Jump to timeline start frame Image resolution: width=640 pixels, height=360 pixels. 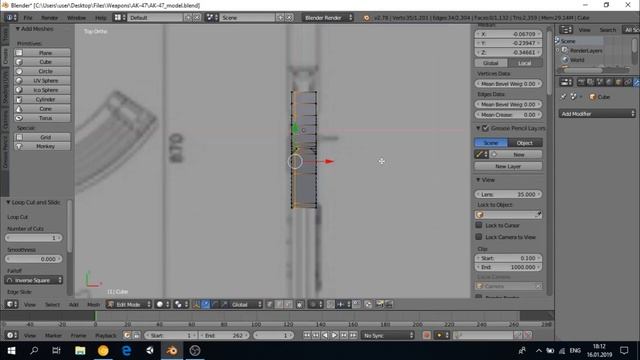coord(307,336)
